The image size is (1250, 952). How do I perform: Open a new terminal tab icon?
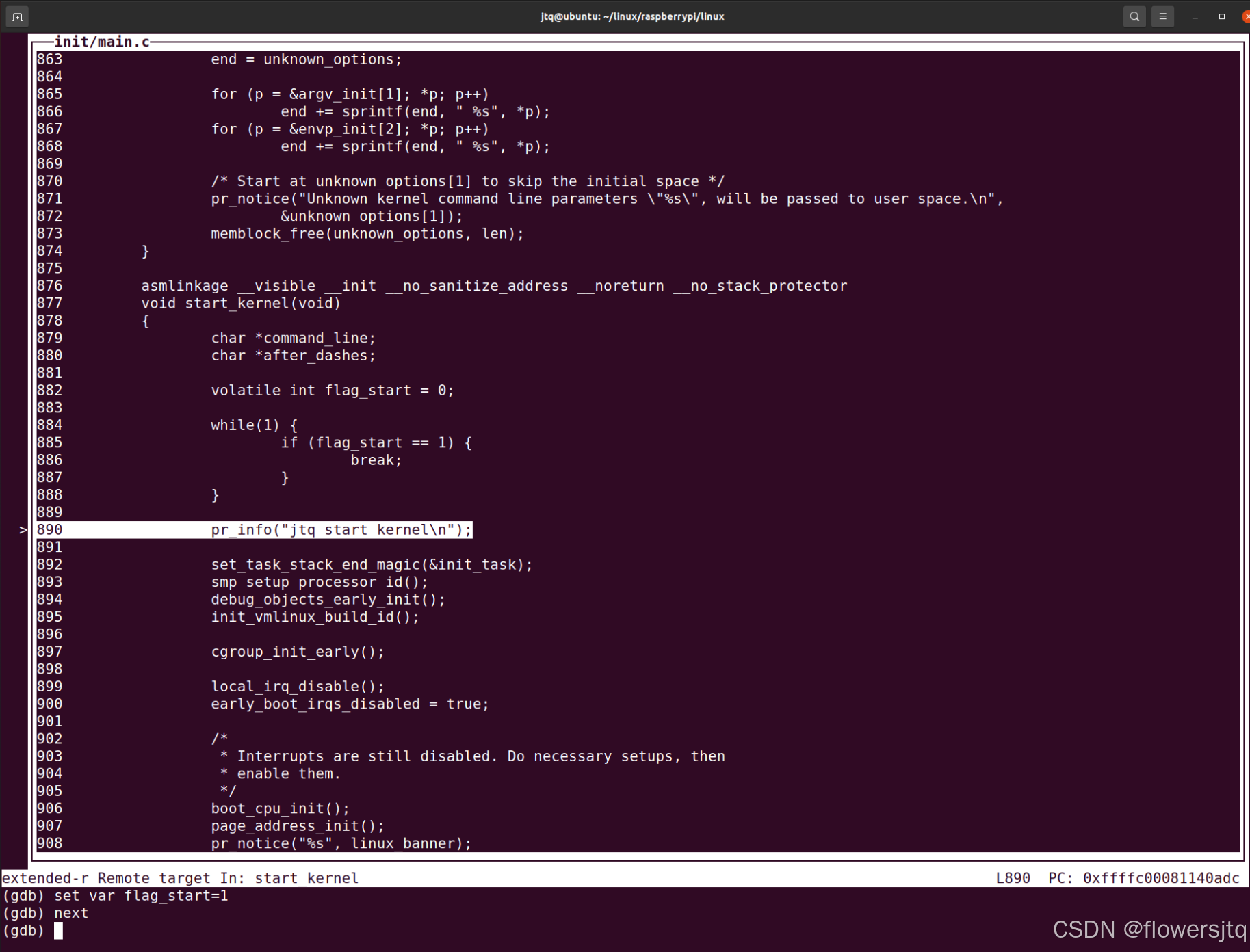point(17,16)
